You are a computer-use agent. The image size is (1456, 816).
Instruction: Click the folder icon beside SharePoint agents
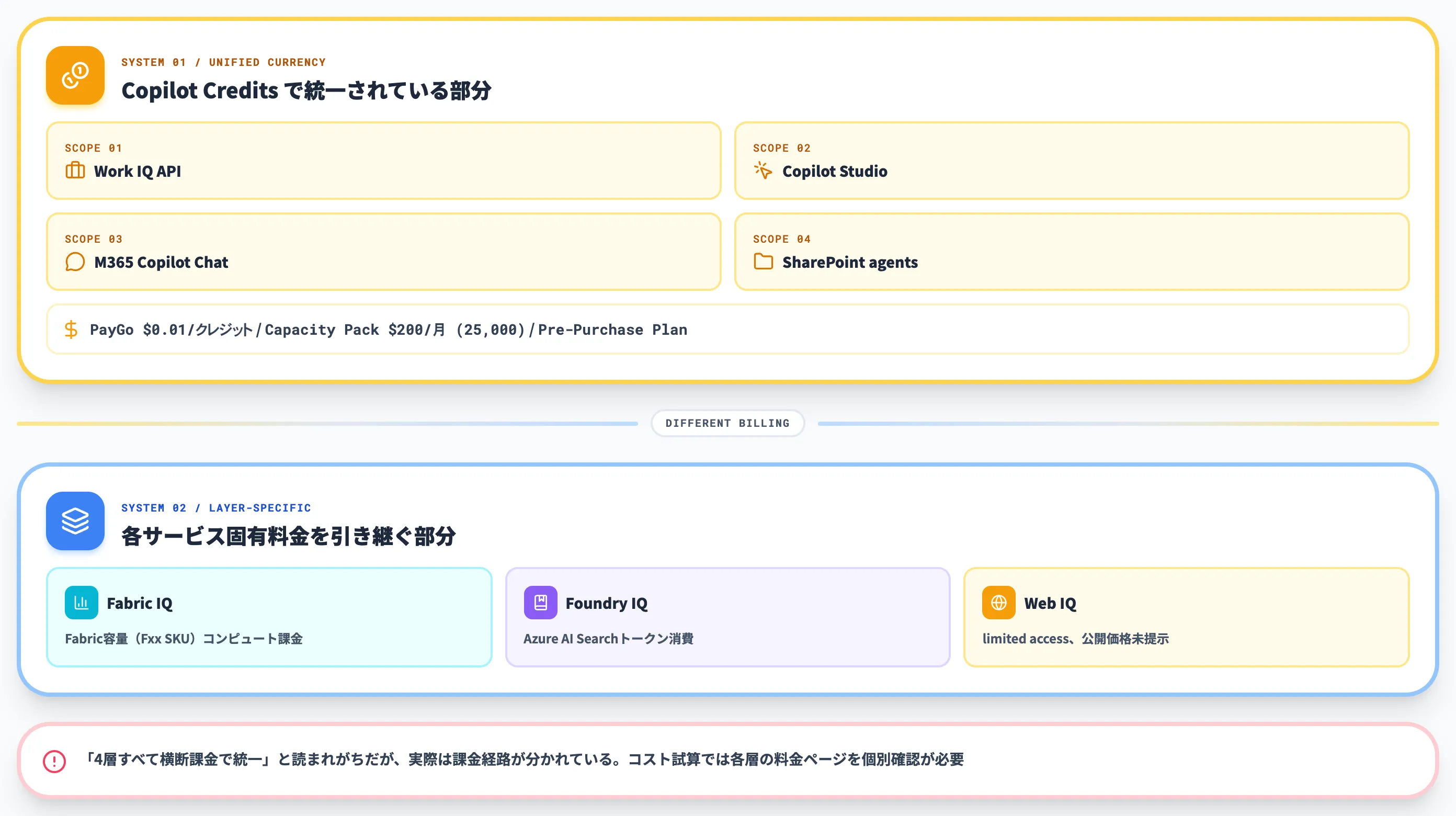(x=763, y=261)
